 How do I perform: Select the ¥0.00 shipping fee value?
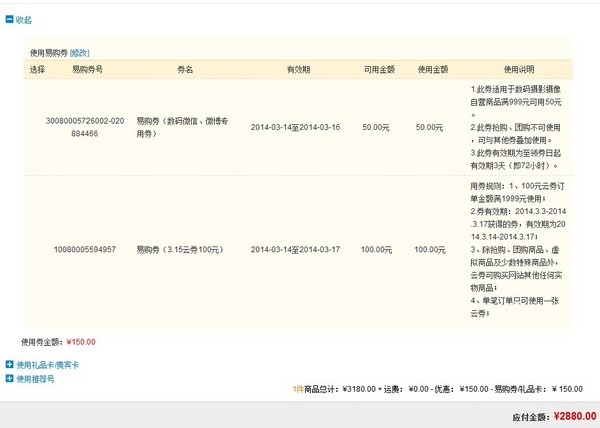coord(419,389)
